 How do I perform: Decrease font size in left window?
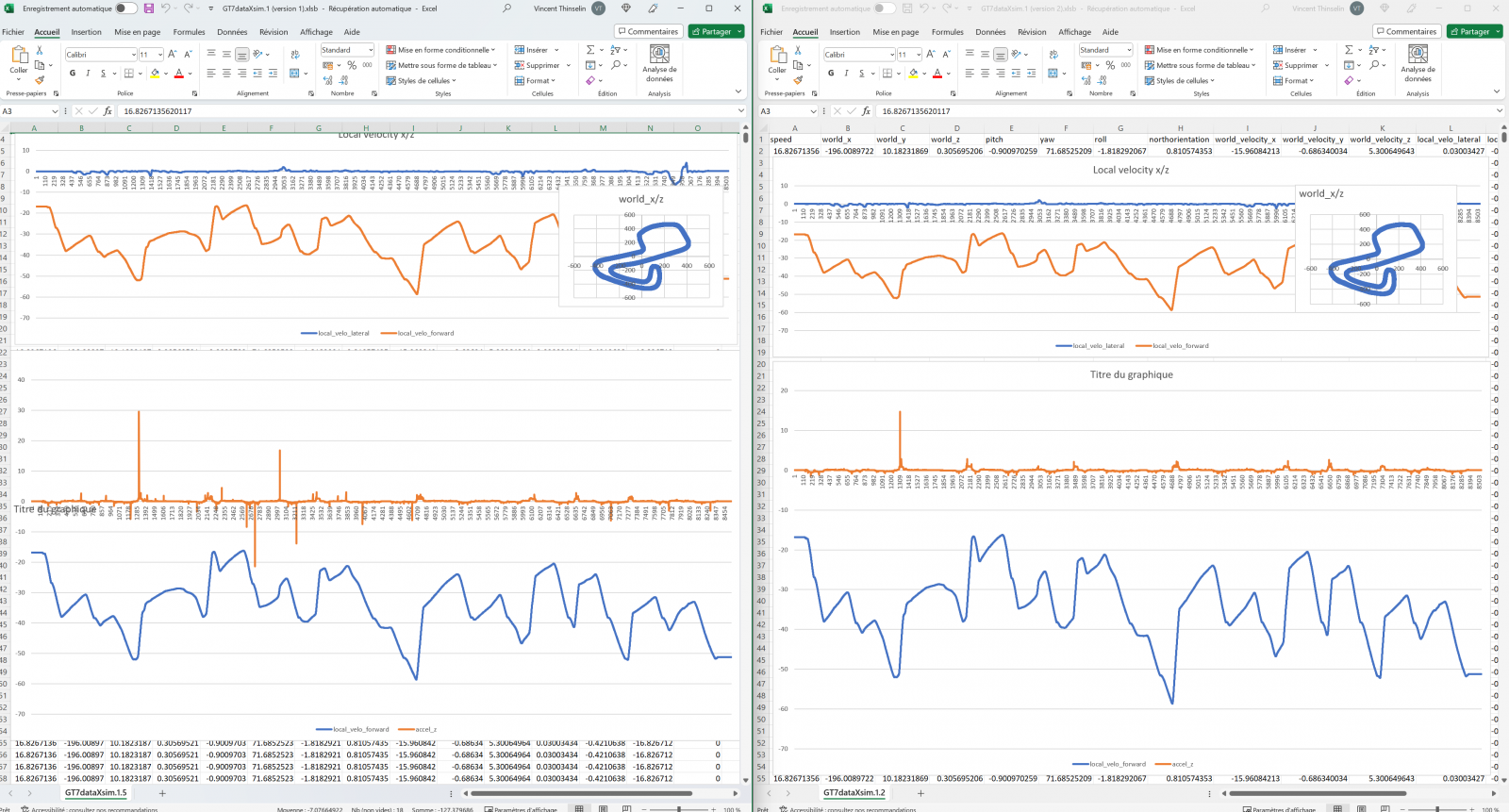tap(188, 55)
